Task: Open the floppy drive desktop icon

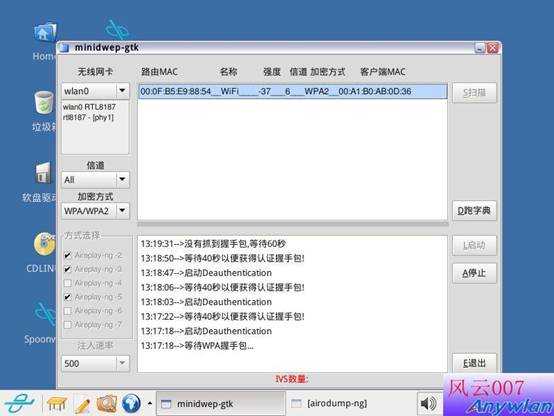Action: [x=44, y=173]
